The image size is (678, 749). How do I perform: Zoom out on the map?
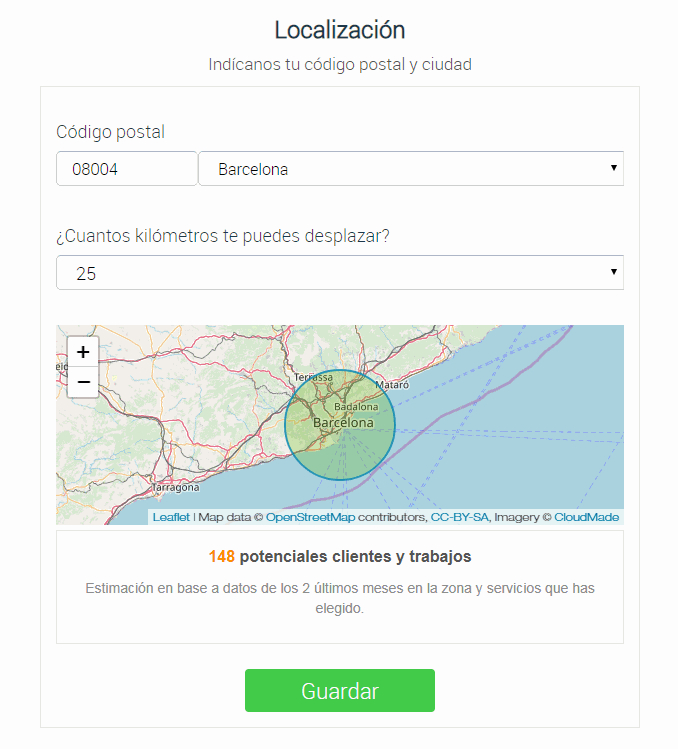point(83,382)
